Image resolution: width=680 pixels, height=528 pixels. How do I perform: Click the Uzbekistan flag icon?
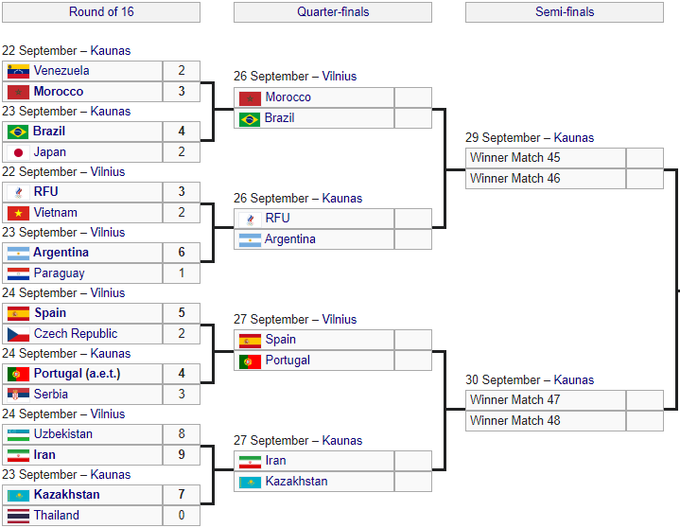coord(18,434)
